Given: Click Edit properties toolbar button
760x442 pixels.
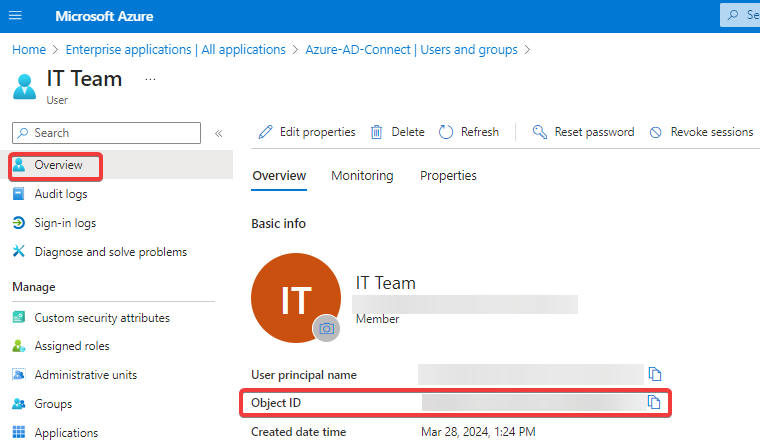Looking at the screenshot, I should coord(307,132).
